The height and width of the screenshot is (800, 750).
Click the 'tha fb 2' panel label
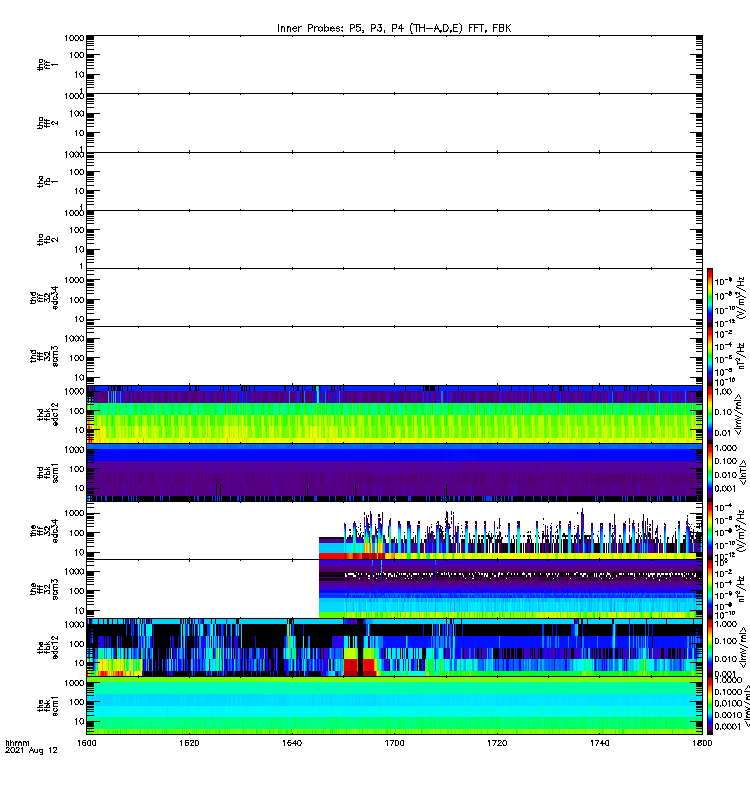coord(47,239)
